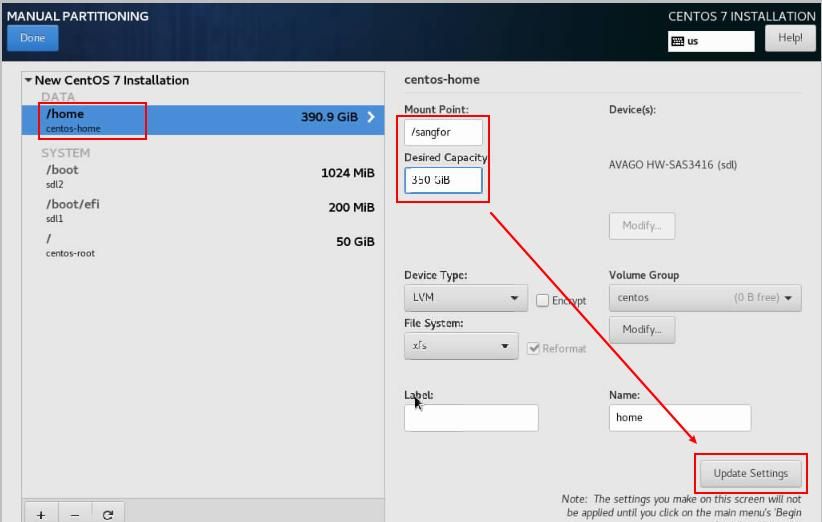Viewport: 822px width, 522px height.
Task: Click the Desired Capacity input field
Action: pos(443,180)
